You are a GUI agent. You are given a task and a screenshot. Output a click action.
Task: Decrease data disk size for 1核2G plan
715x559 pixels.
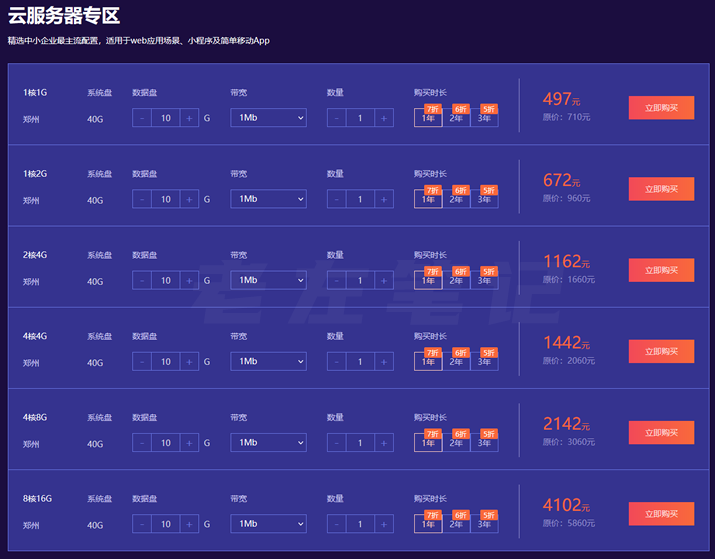(x=142, y=199)
